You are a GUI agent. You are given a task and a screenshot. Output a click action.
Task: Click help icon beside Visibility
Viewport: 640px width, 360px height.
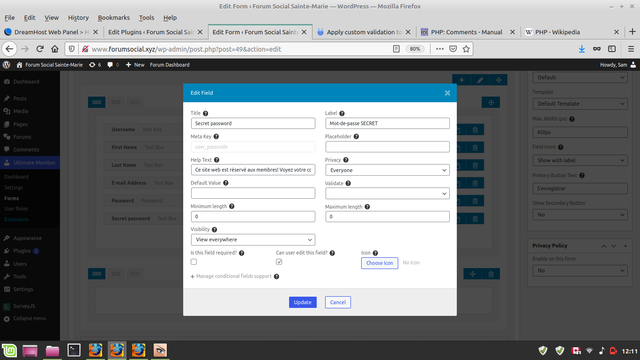click(x=215, y=230)
